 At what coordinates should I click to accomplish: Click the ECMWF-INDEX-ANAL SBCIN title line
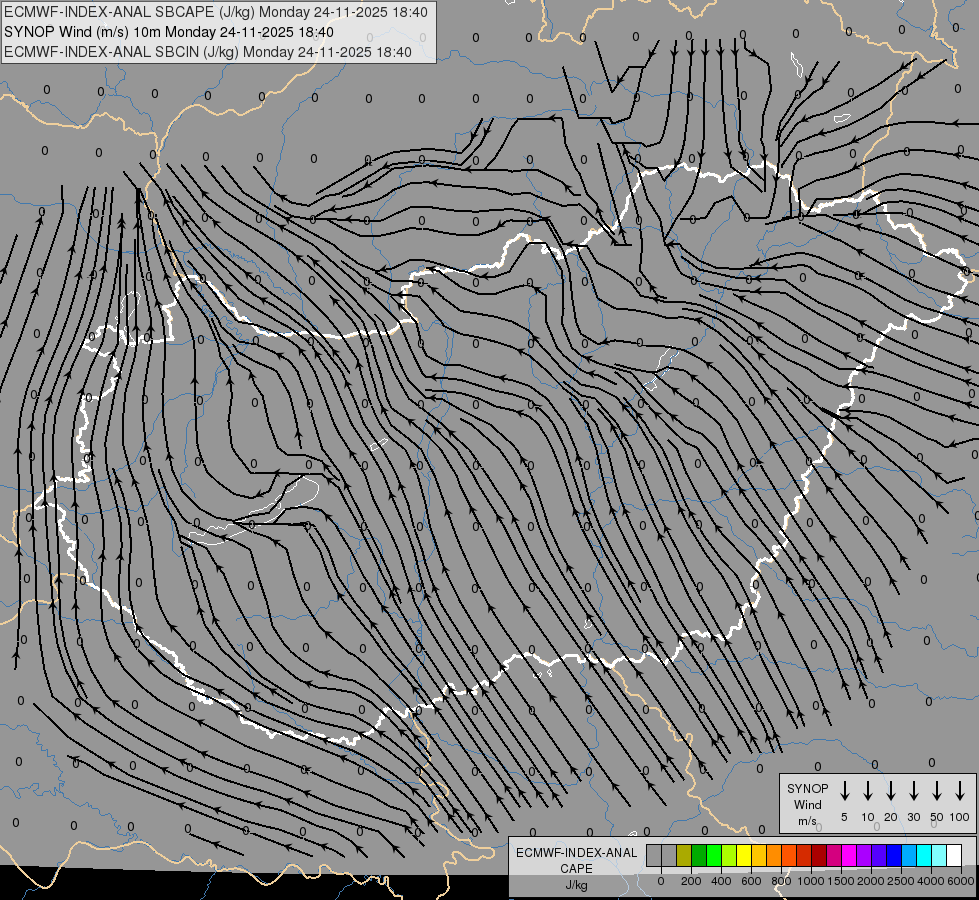click(208, 52)
